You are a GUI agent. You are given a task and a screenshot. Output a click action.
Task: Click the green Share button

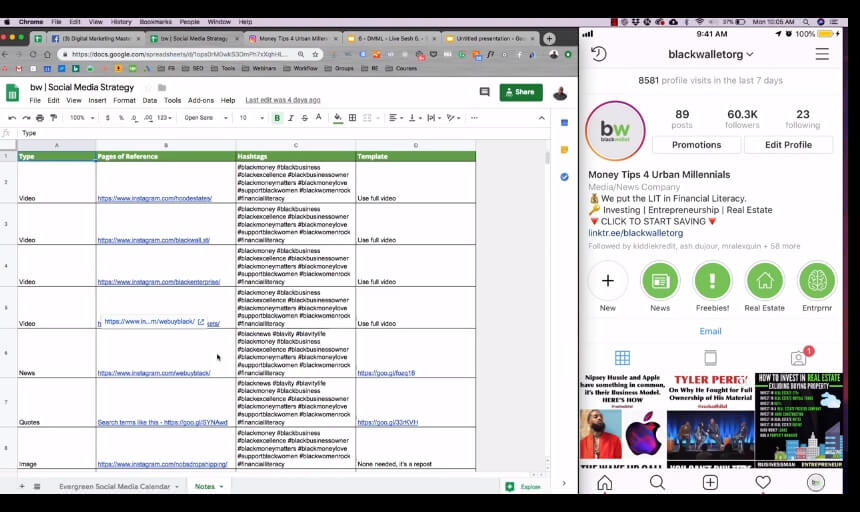(x=521, y=92)
